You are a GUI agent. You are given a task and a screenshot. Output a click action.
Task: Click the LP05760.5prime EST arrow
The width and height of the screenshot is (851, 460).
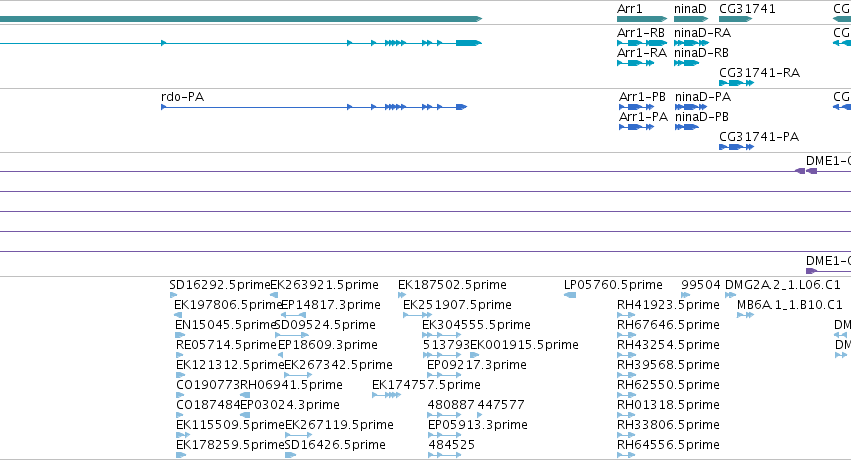pyautogui.click(x=570, y=295)
